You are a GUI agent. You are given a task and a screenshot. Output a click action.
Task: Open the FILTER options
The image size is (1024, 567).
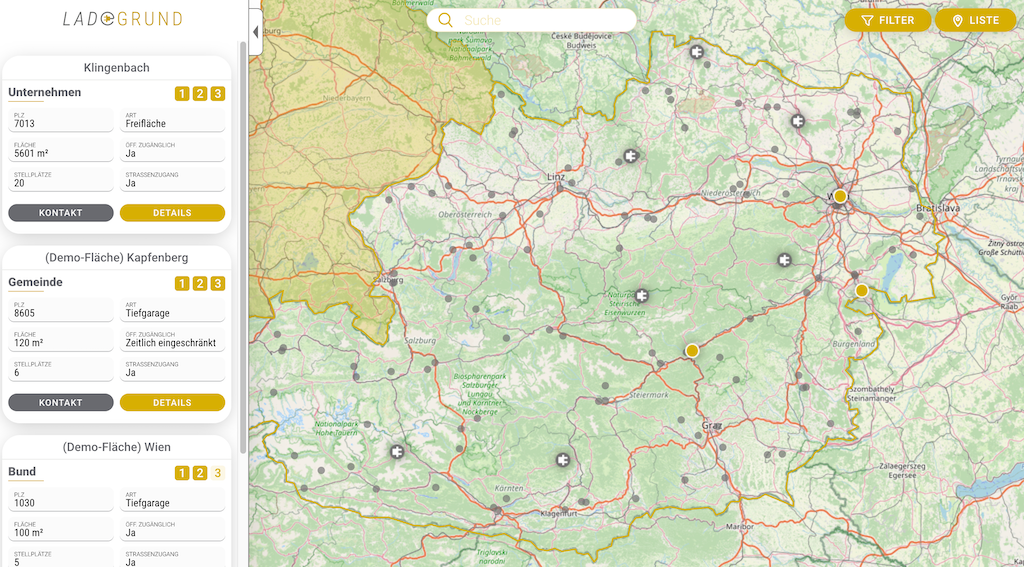pos(888,20)
